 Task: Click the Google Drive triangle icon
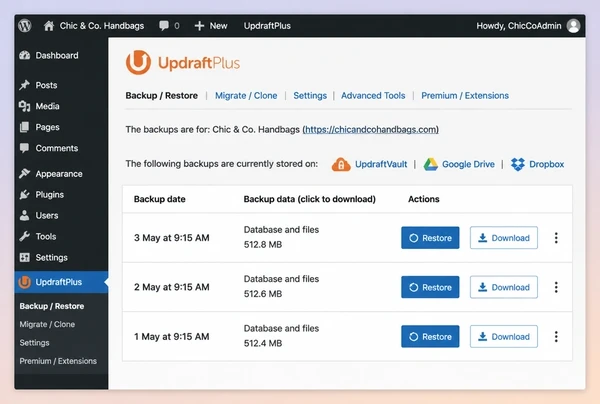pos(430,164)
